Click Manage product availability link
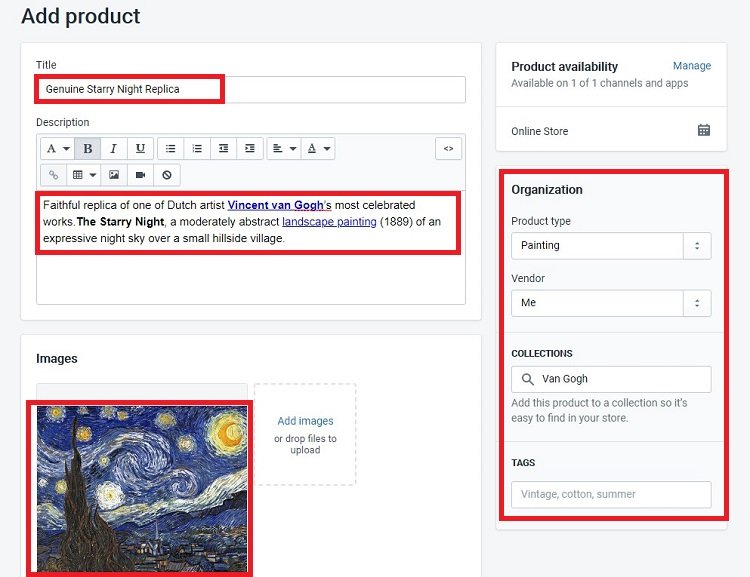This screenshot has height=577, width=750. 692,66
